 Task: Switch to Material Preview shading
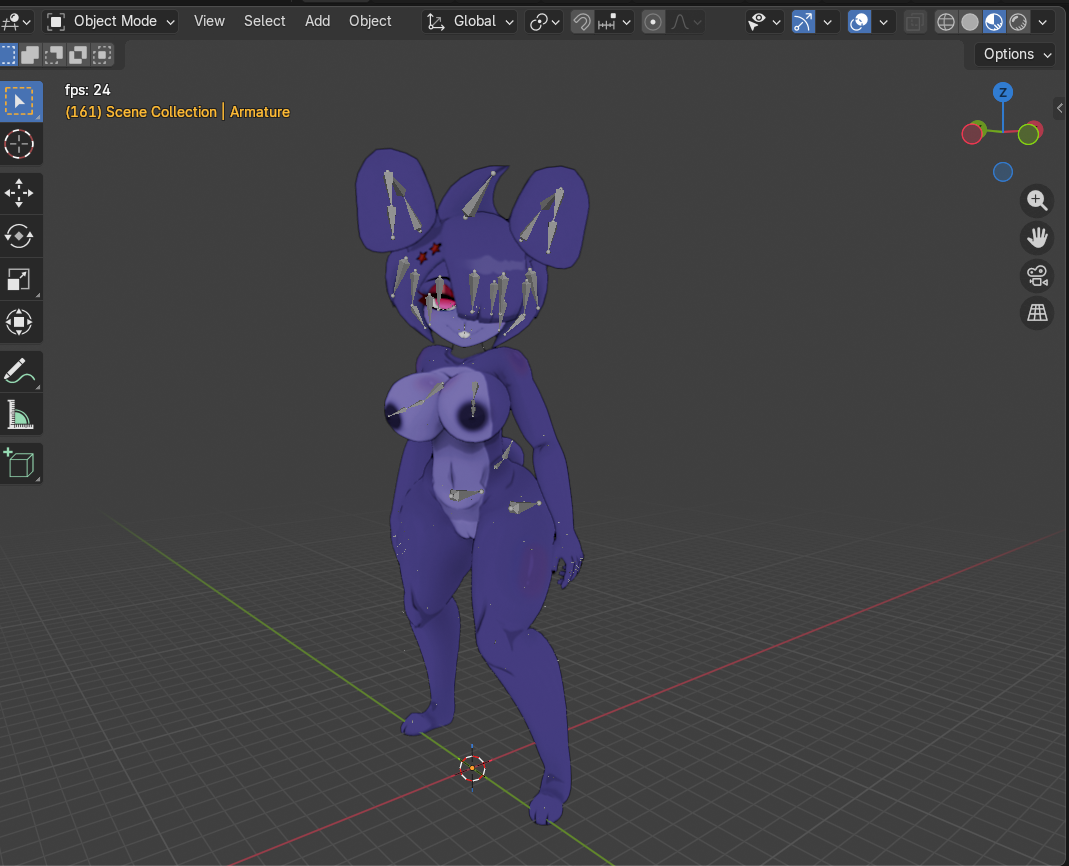click(x=994, y=22)
